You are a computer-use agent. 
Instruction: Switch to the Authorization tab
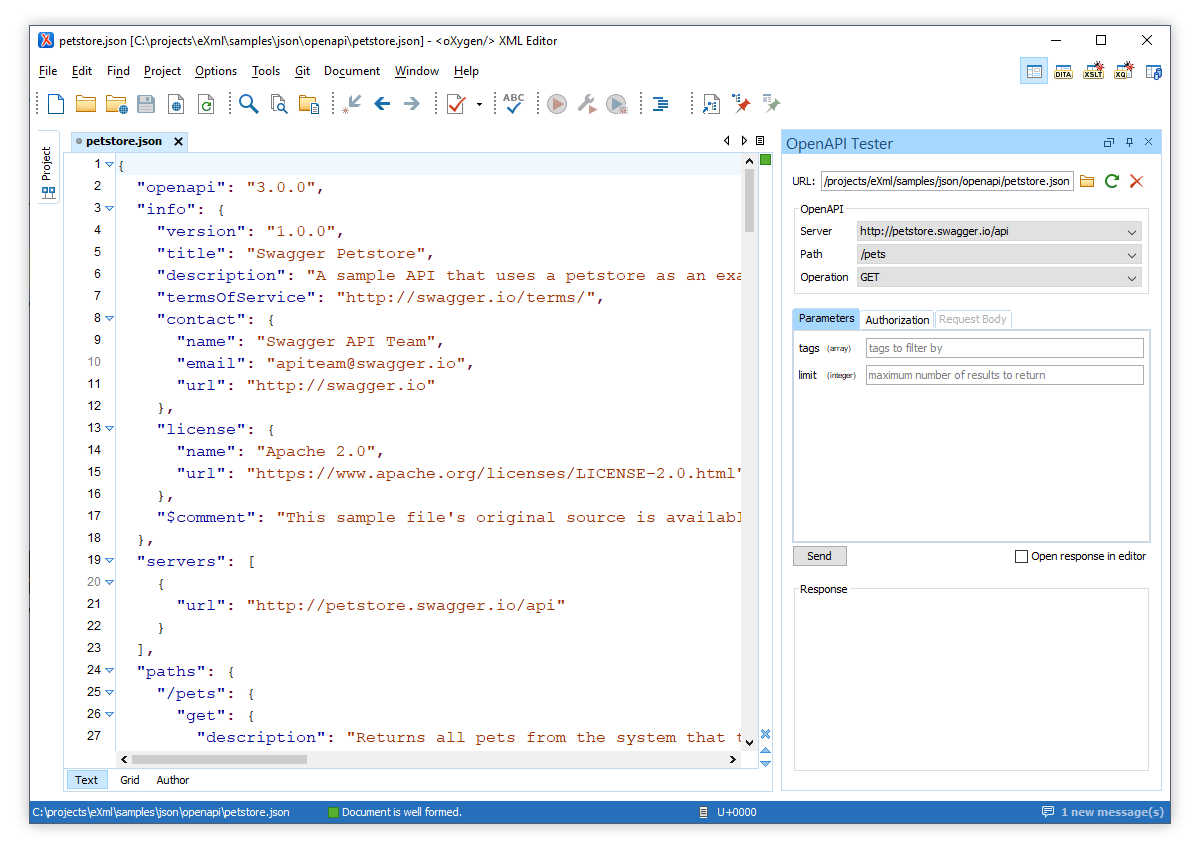tap(897, 320)
